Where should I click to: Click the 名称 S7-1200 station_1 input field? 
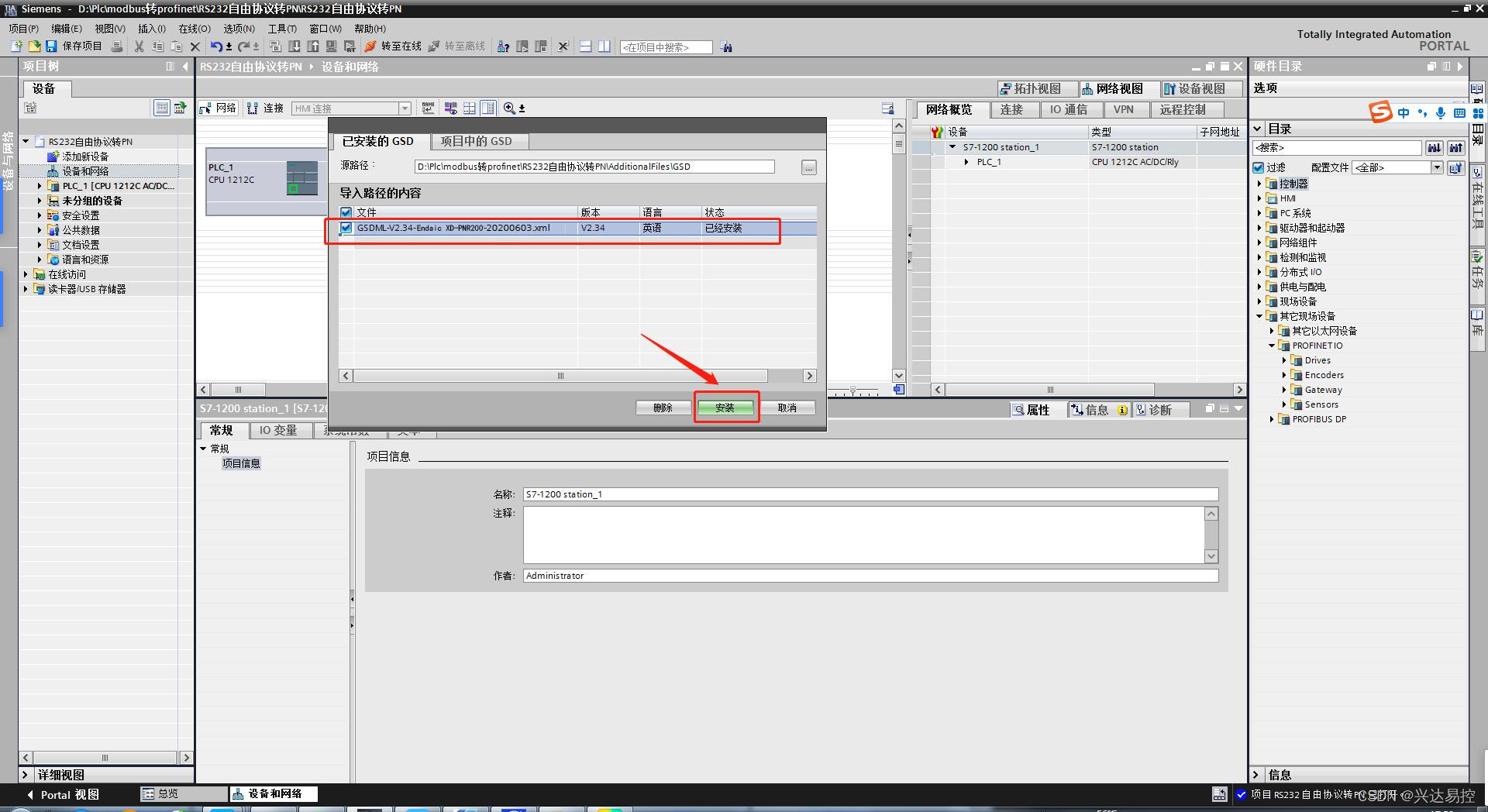tap(870, 494)
